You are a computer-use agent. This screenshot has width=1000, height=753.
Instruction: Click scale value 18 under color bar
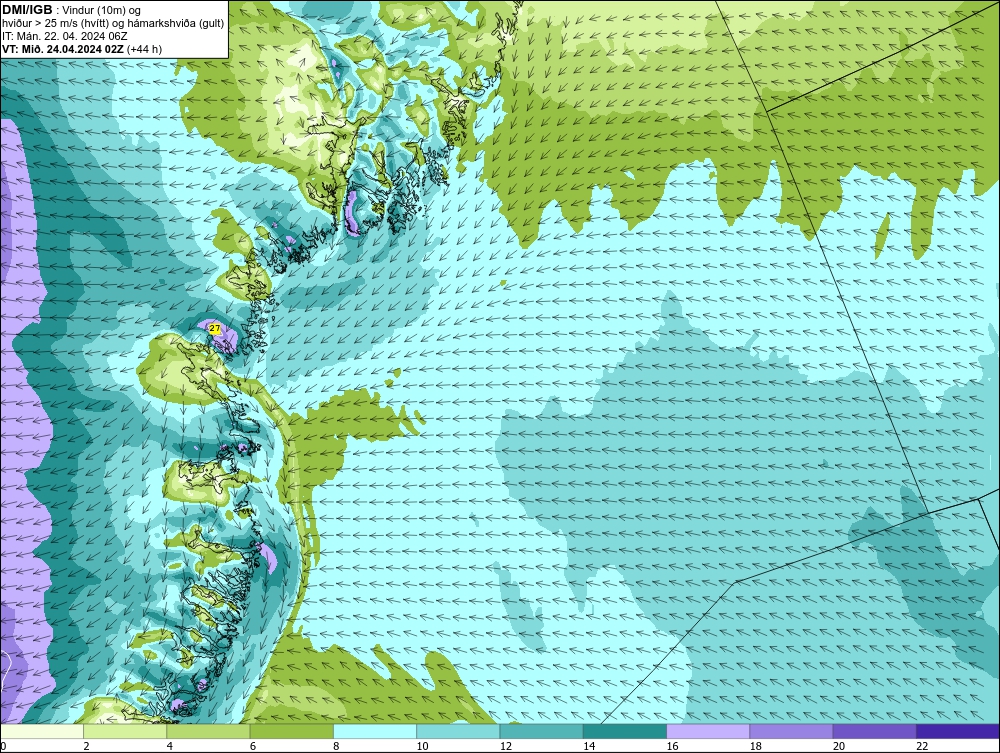755,746
